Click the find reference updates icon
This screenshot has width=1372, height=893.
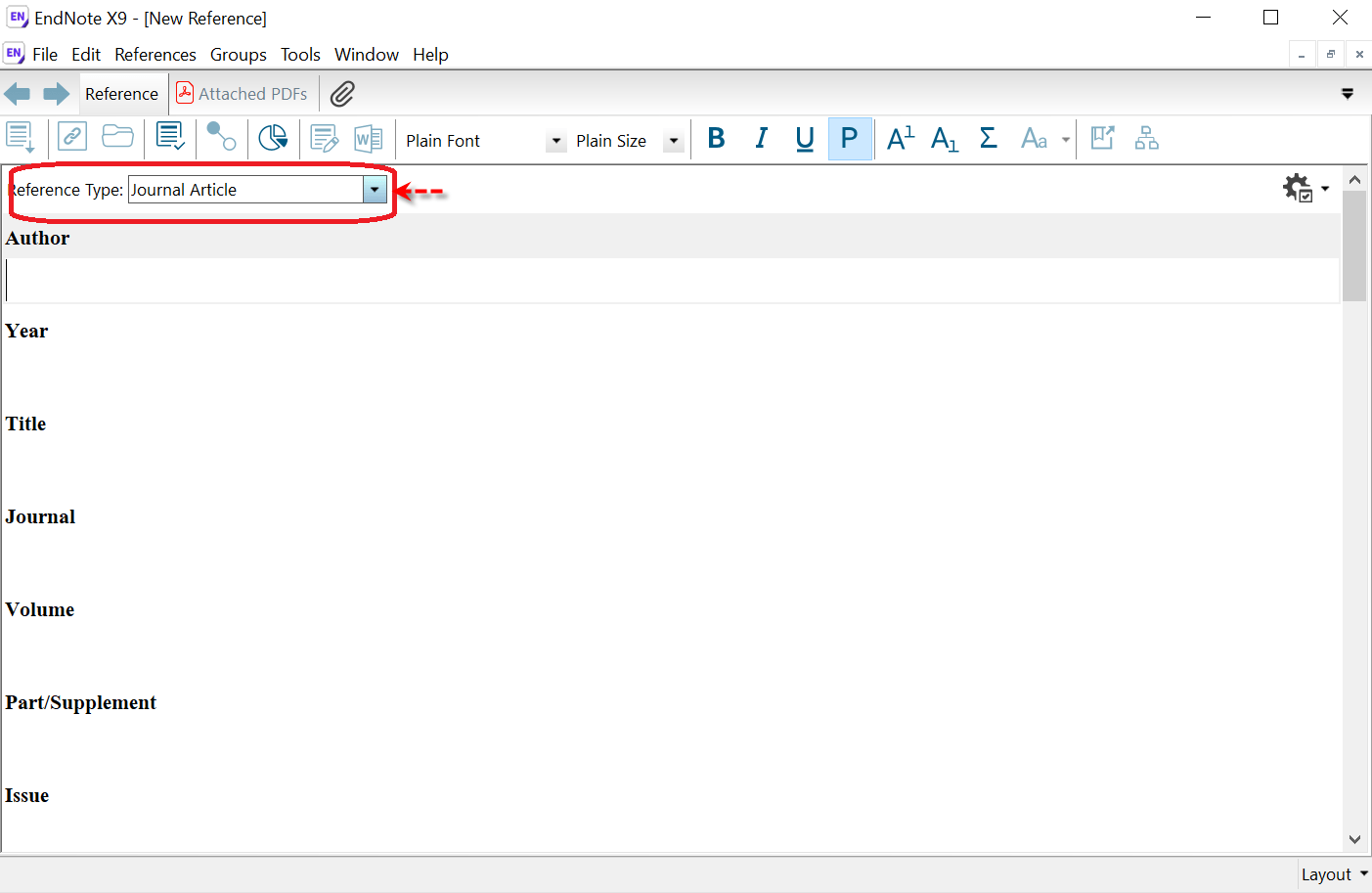222,137
